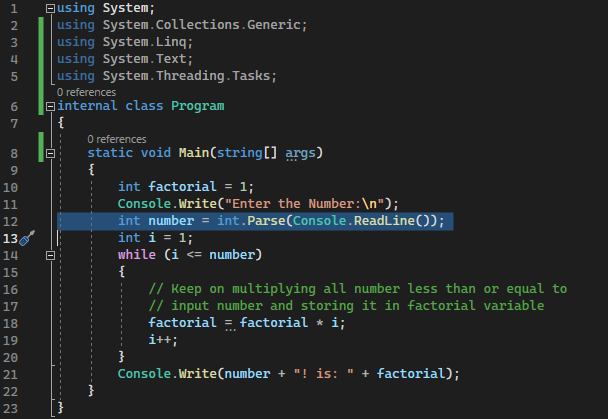Open 0 references above Main method

[x=117, y=139]
